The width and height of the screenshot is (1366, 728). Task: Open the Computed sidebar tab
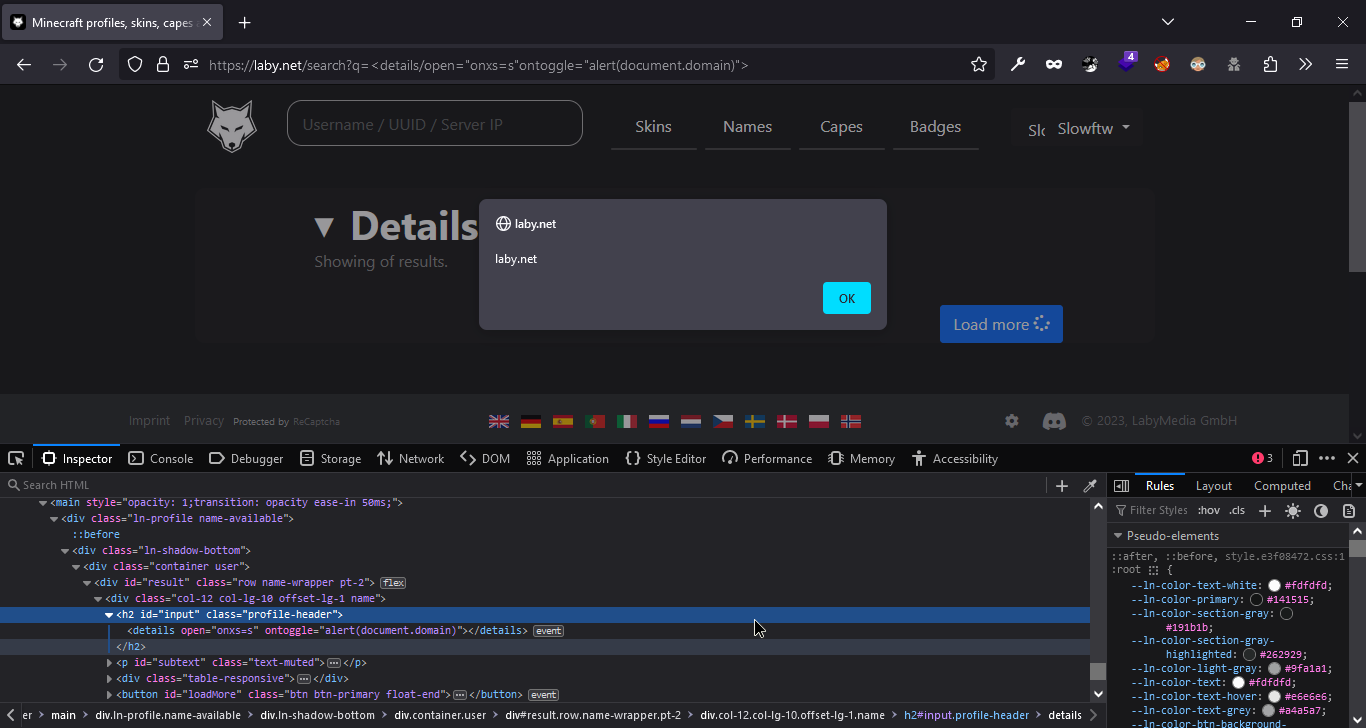click(1282, 485)
